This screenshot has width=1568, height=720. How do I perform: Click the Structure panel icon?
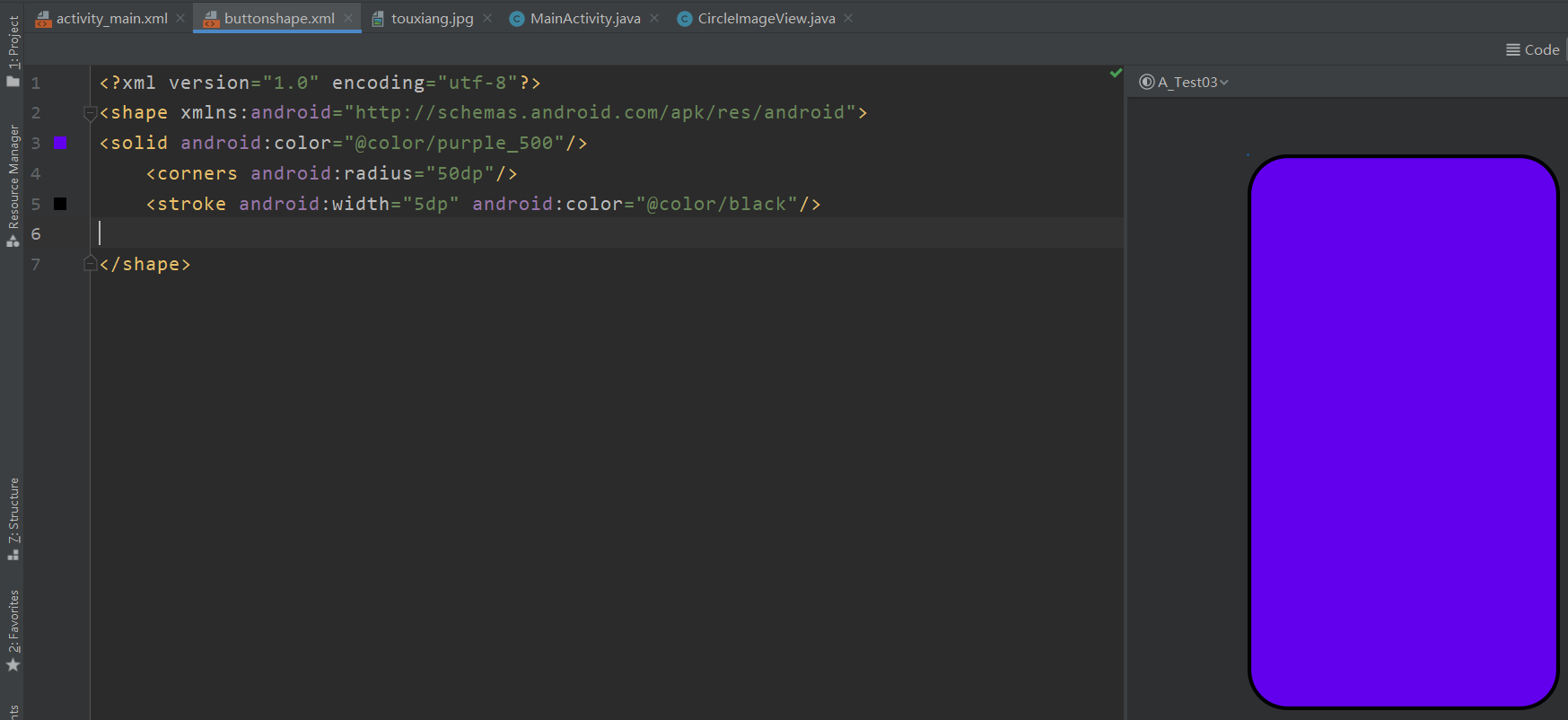coord(13,555)
